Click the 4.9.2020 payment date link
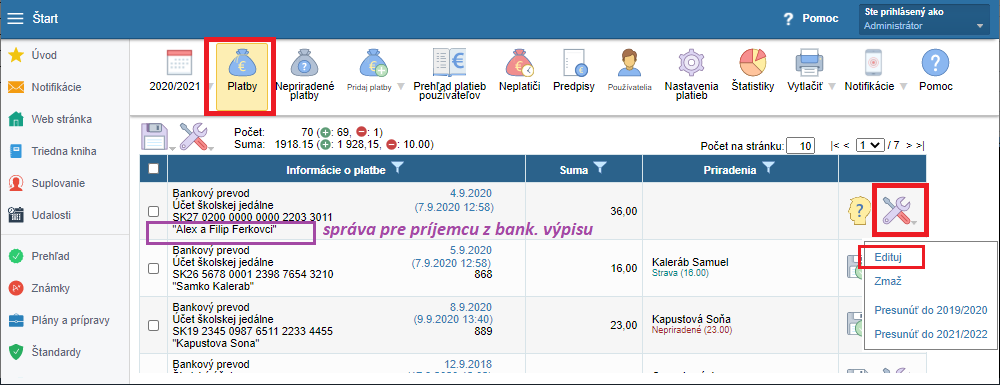 [471, 193]
